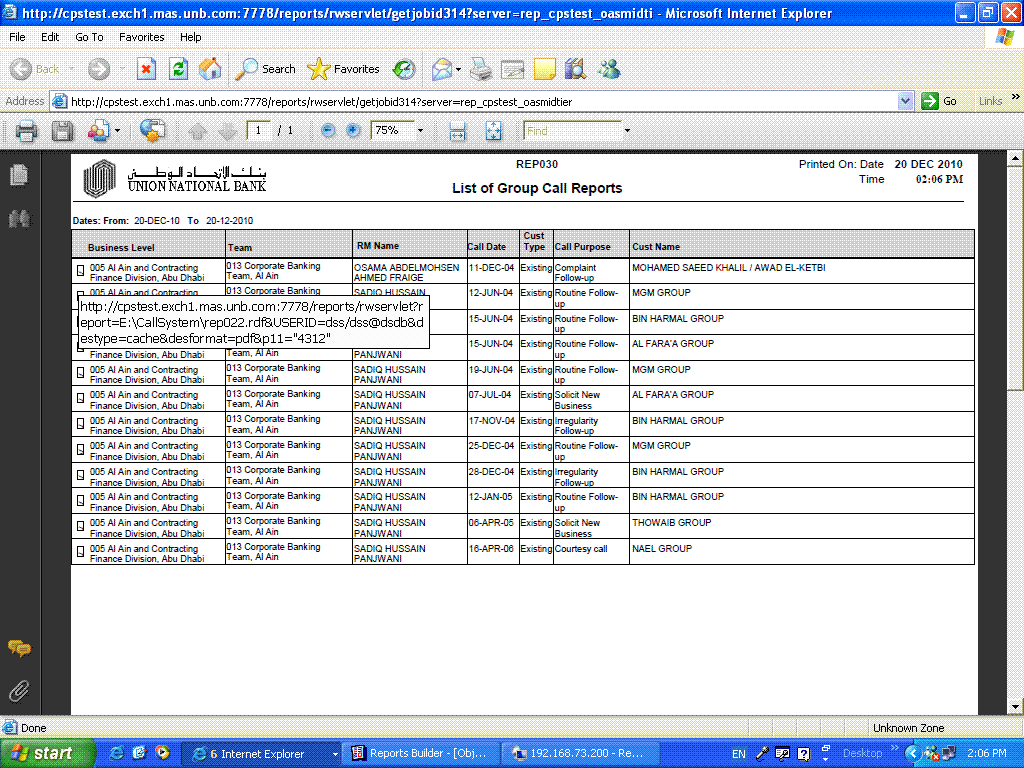Image resolution: width=1024 pixels, height=768 pixels.
Task: Expand the address bar URL dropdown
Action: (905, 101)
